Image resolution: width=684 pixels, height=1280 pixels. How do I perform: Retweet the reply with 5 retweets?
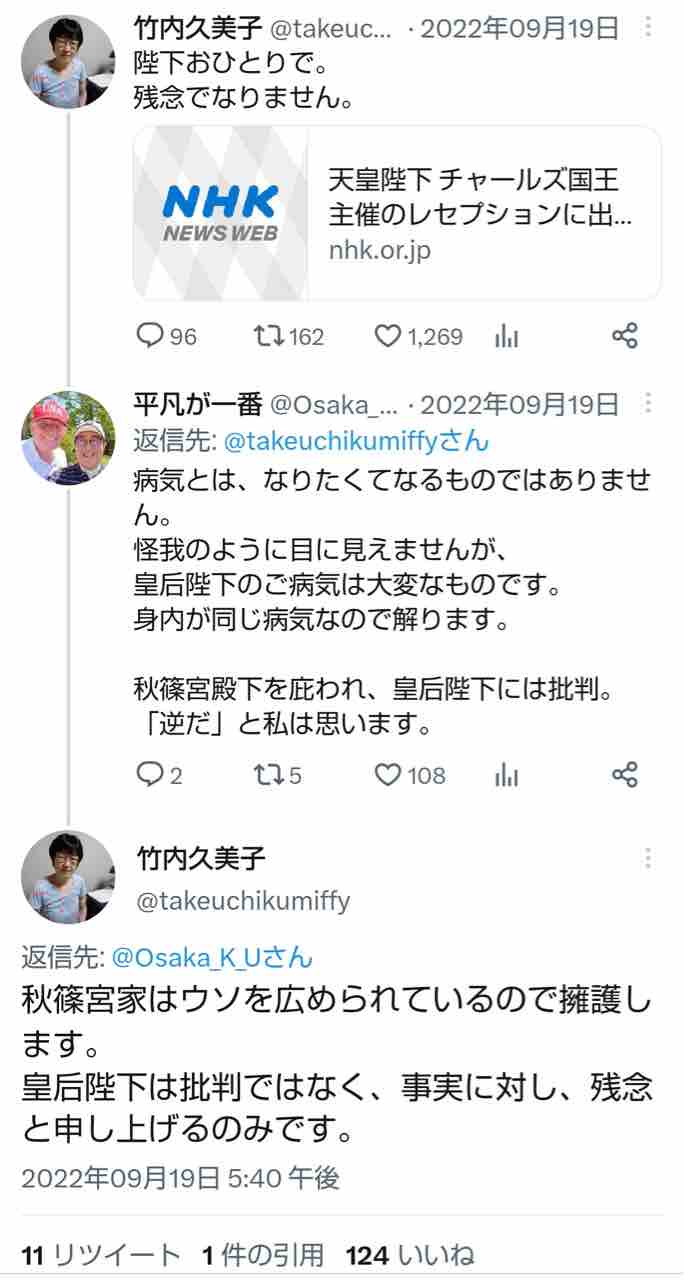click(266, 774)
